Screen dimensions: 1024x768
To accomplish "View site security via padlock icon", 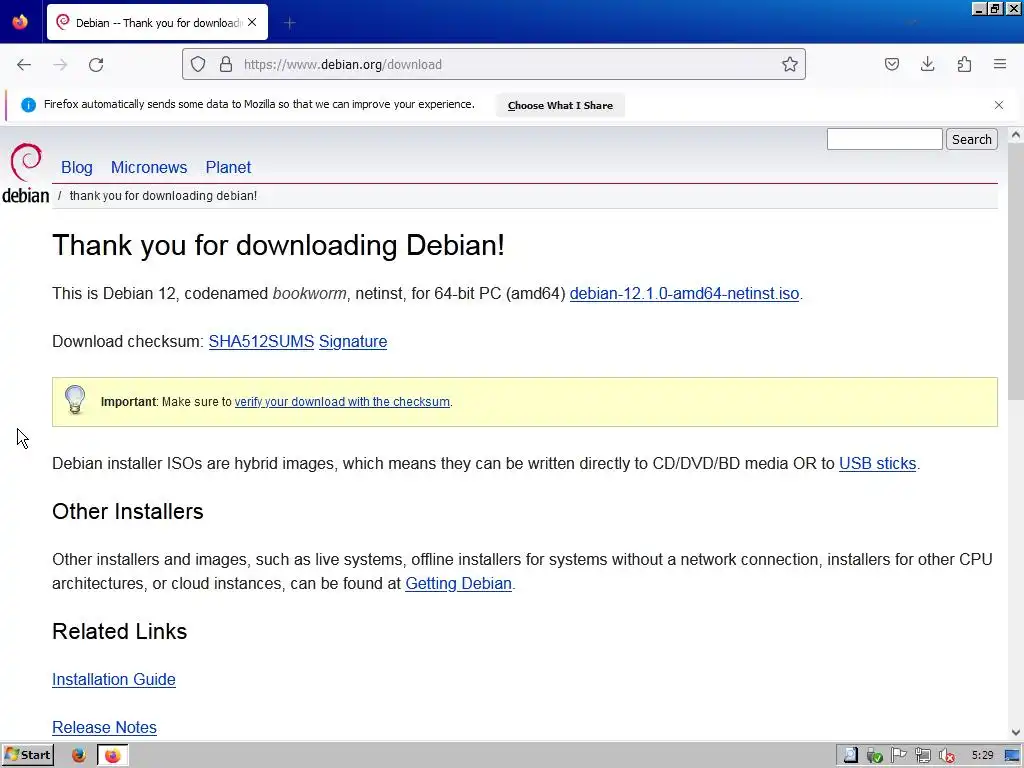I will coord(226,64).
